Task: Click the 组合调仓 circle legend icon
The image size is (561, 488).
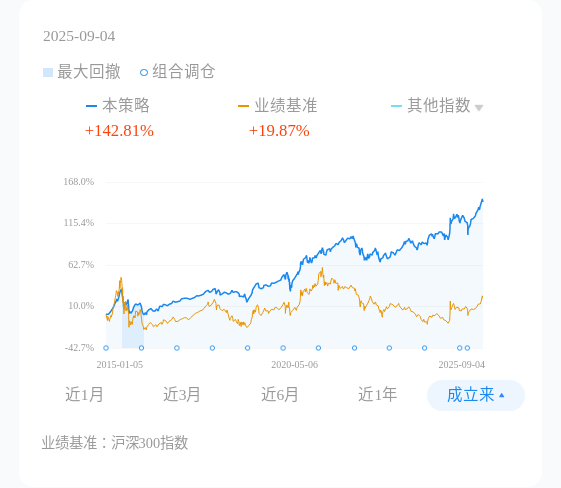Action: (144, 73)
